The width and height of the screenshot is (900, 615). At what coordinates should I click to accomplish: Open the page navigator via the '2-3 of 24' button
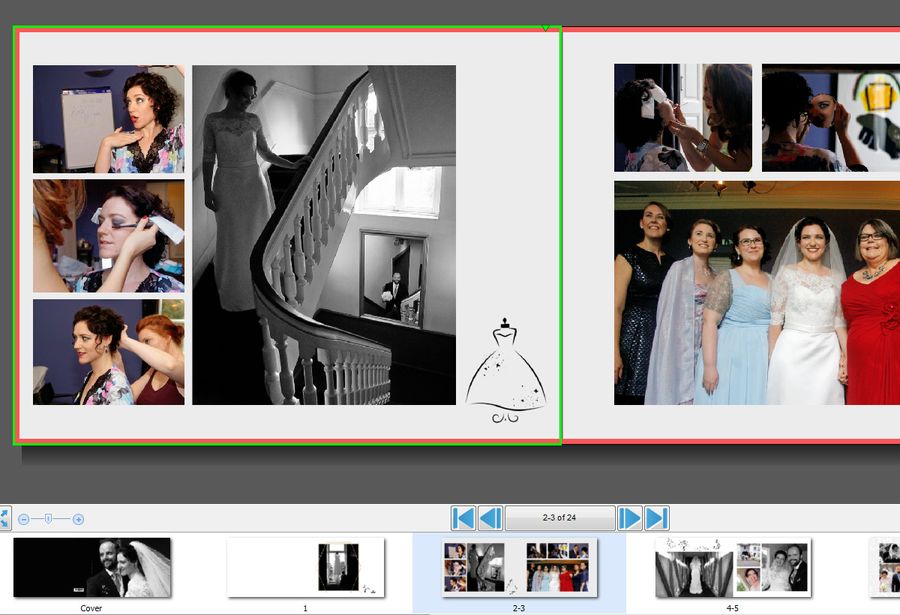click(559, 518)
